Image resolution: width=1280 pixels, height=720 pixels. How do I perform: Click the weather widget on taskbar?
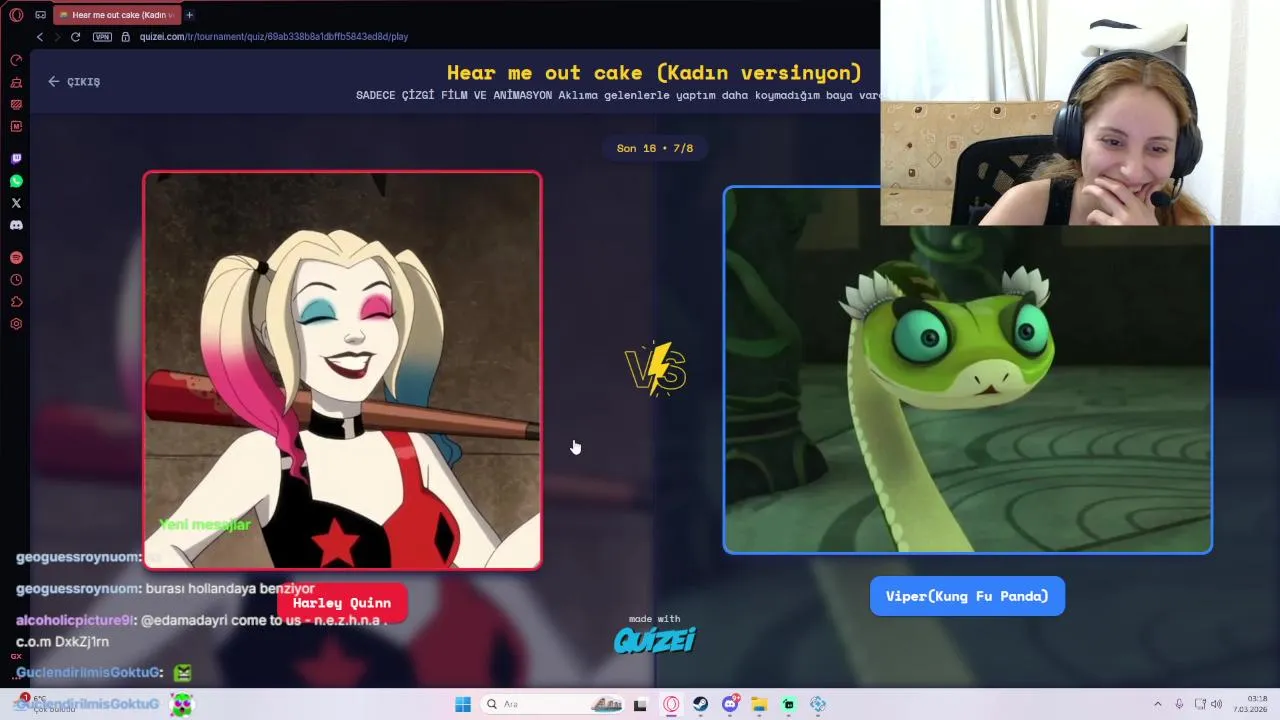click(x=45, y=704)
